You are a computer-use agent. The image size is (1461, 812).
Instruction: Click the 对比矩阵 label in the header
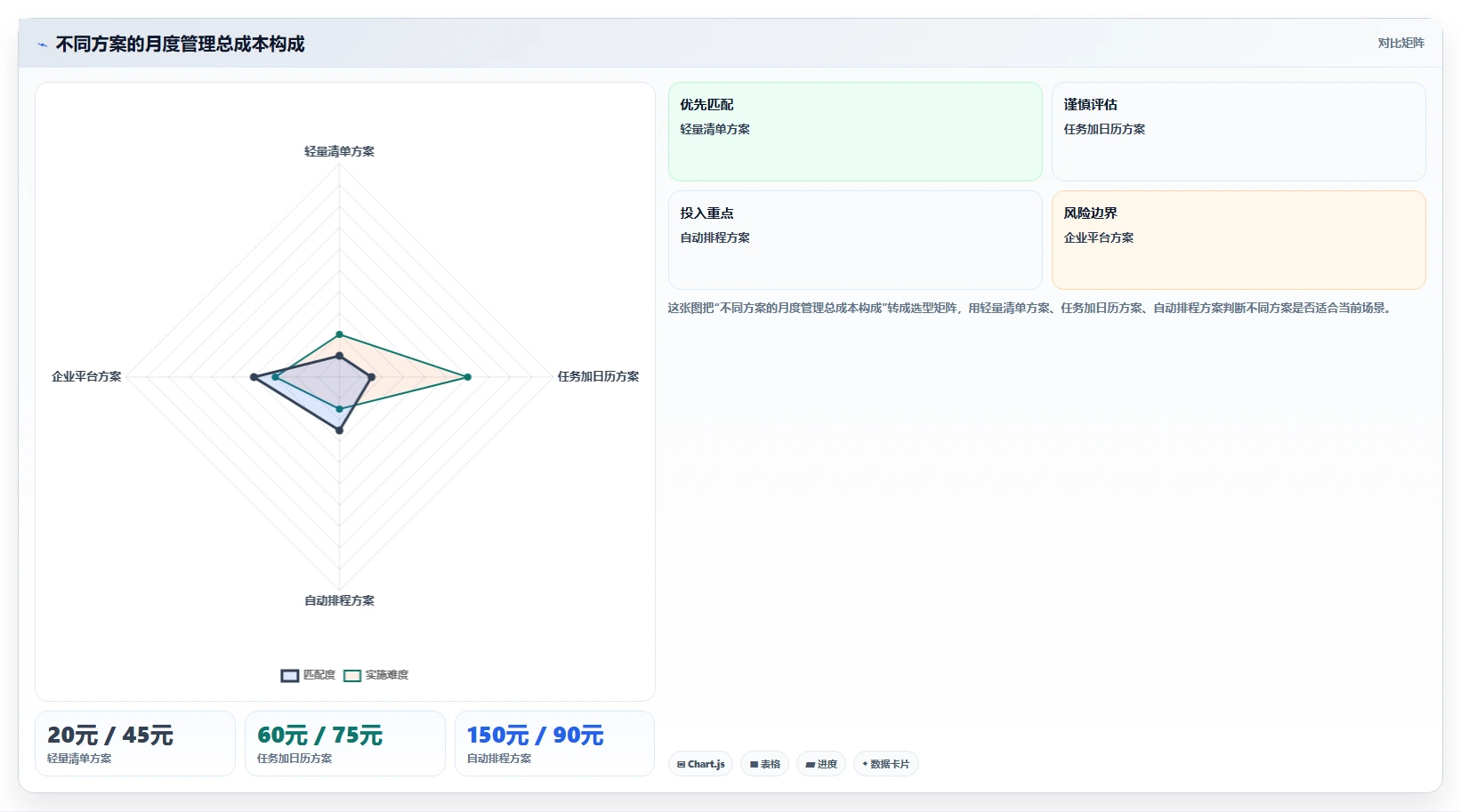1400,43
